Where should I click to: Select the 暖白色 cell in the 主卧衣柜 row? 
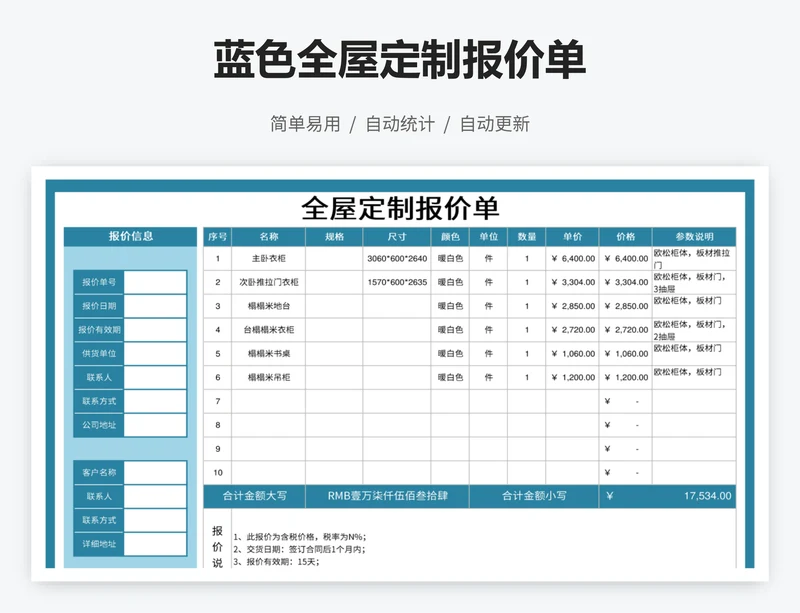450,259
